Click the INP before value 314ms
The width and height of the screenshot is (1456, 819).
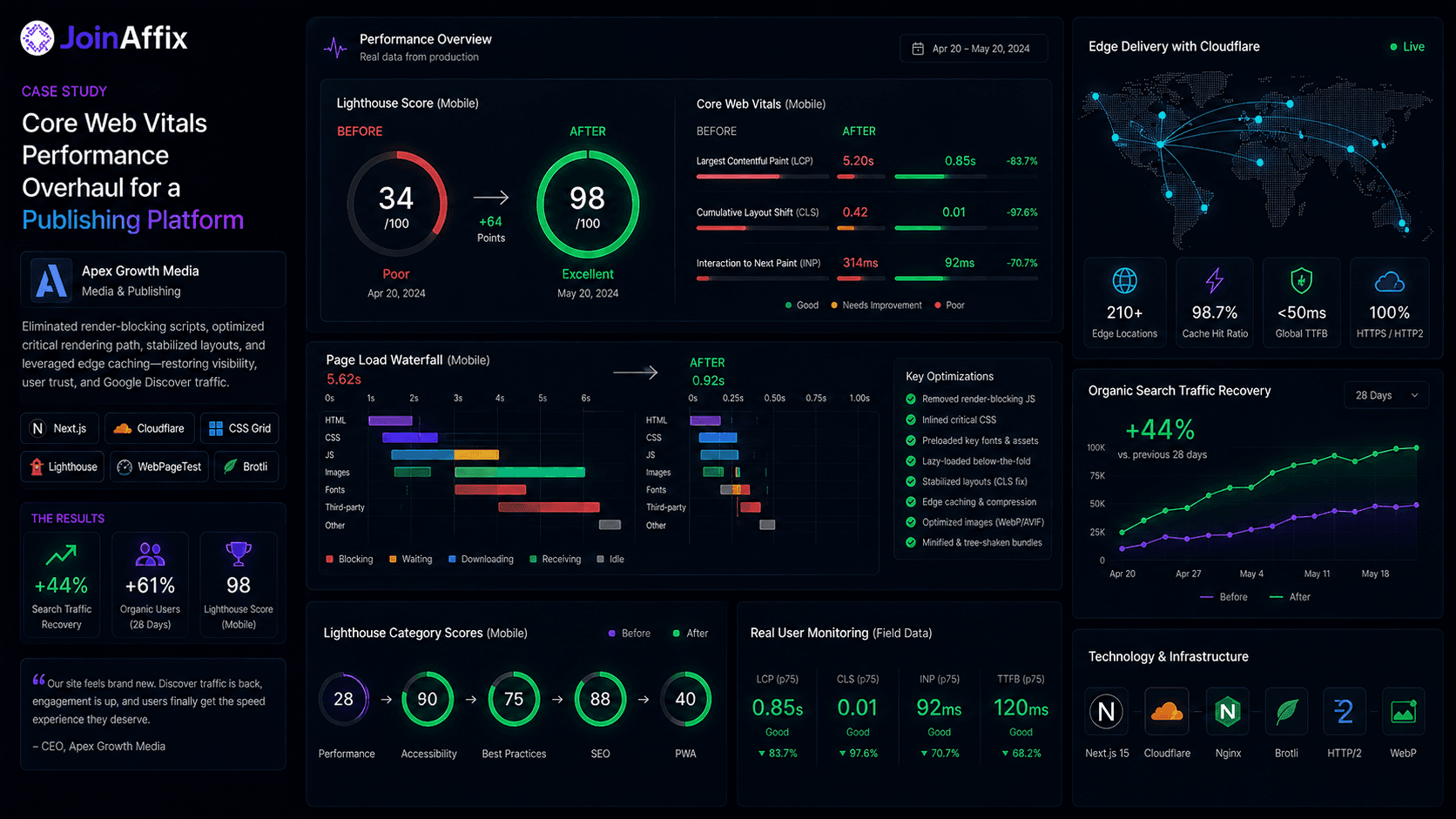[860, 263]
